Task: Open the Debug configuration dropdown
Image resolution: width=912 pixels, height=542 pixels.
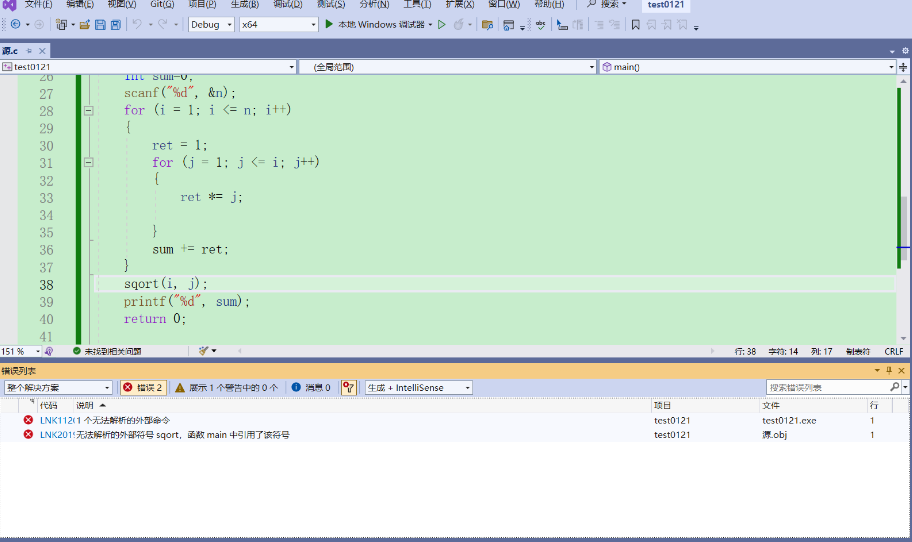Action: 211,24
